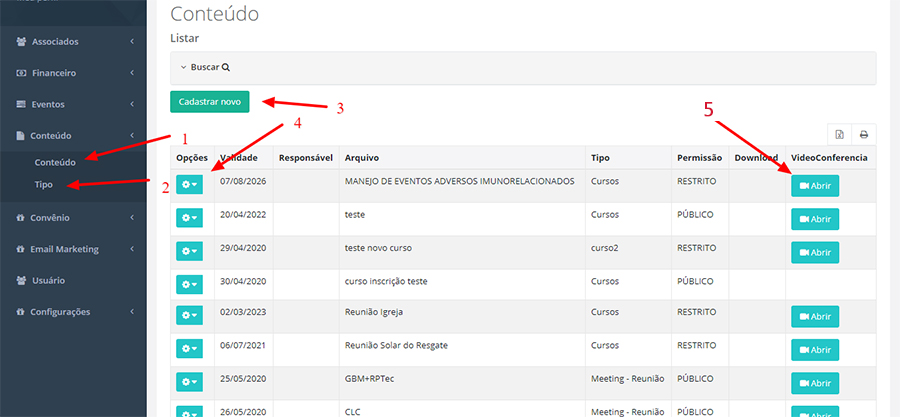Open the Conteúdo submenu item
Viewport: 900px width, 417px height.
click(55, 162)
